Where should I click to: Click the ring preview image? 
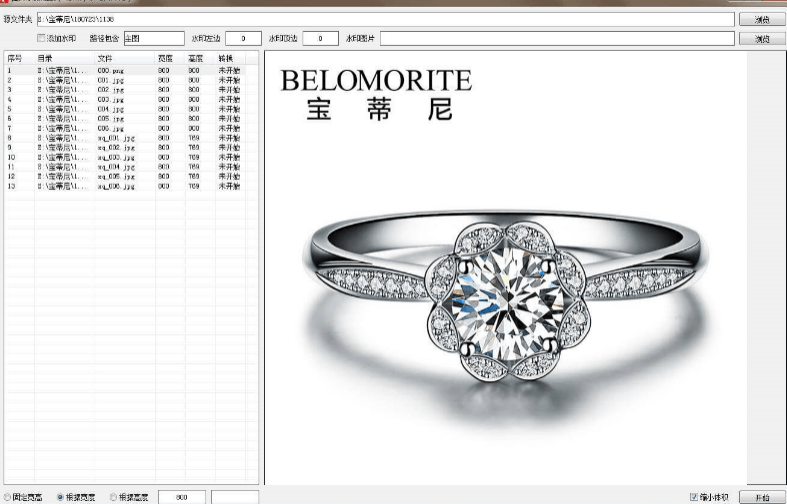coord(505,300)
